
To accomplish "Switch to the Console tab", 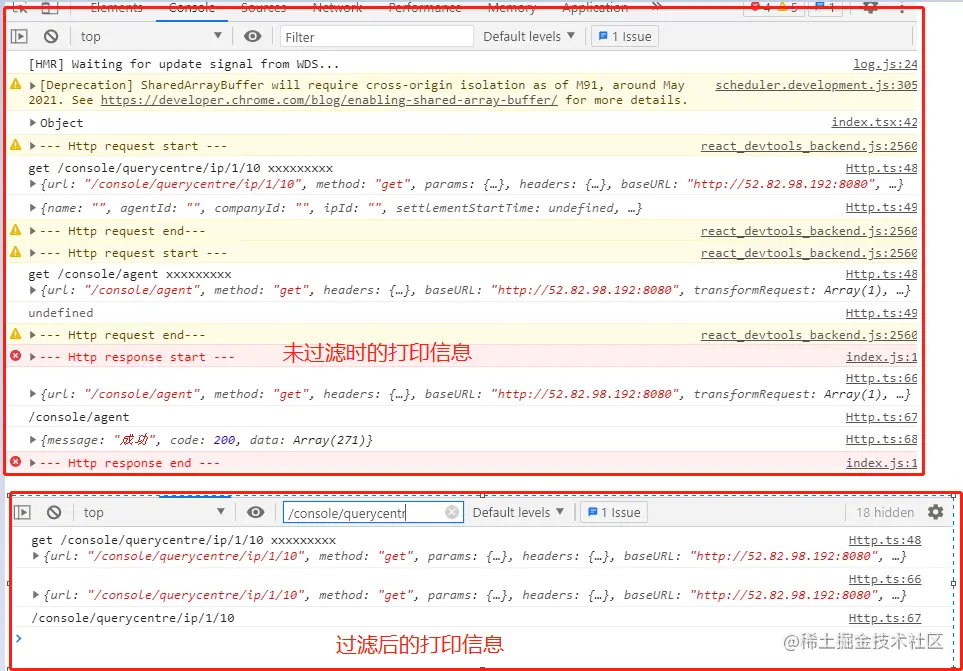I will (192, 8).
